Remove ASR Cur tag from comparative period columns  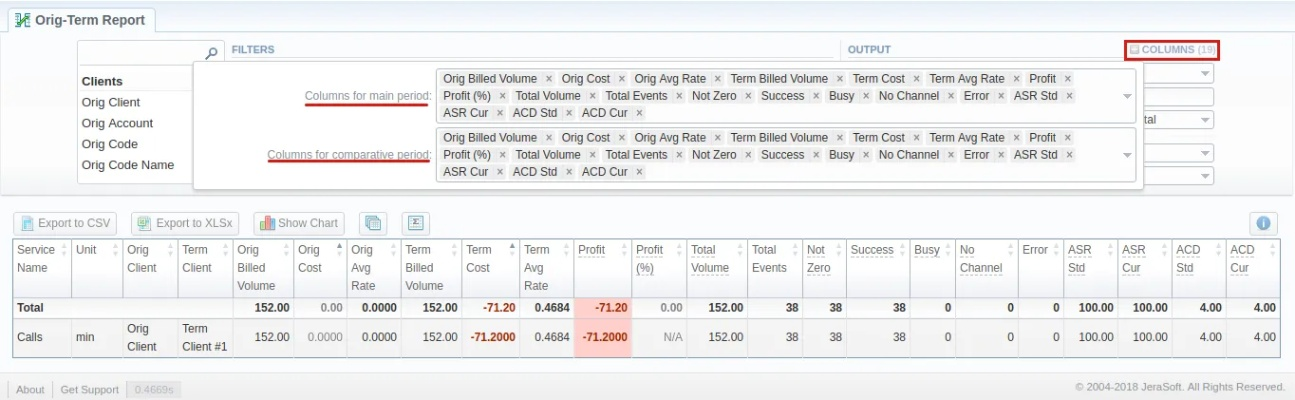point(499,172)
